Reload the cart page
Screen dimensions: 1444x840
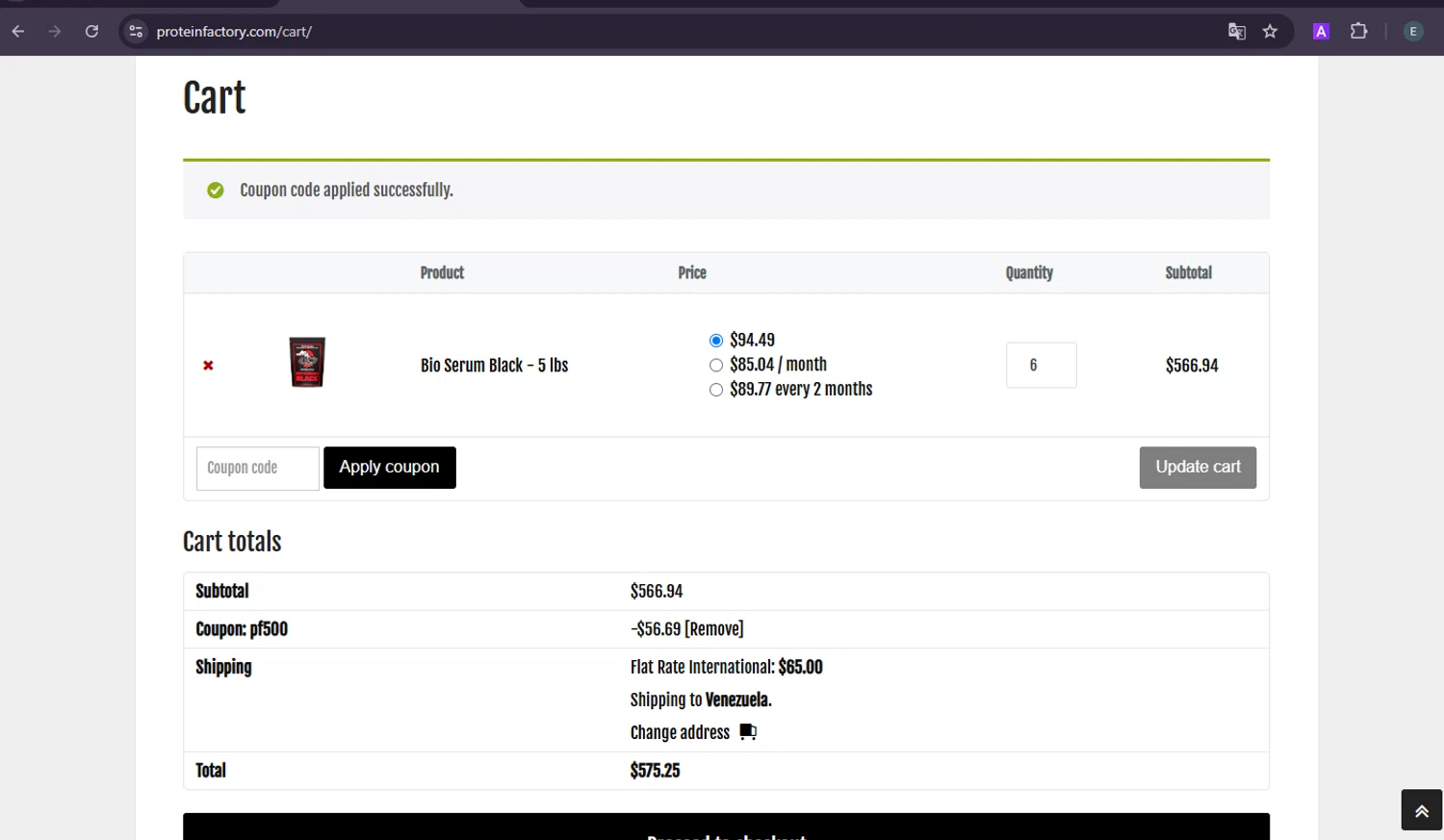[x=91, y=32]
